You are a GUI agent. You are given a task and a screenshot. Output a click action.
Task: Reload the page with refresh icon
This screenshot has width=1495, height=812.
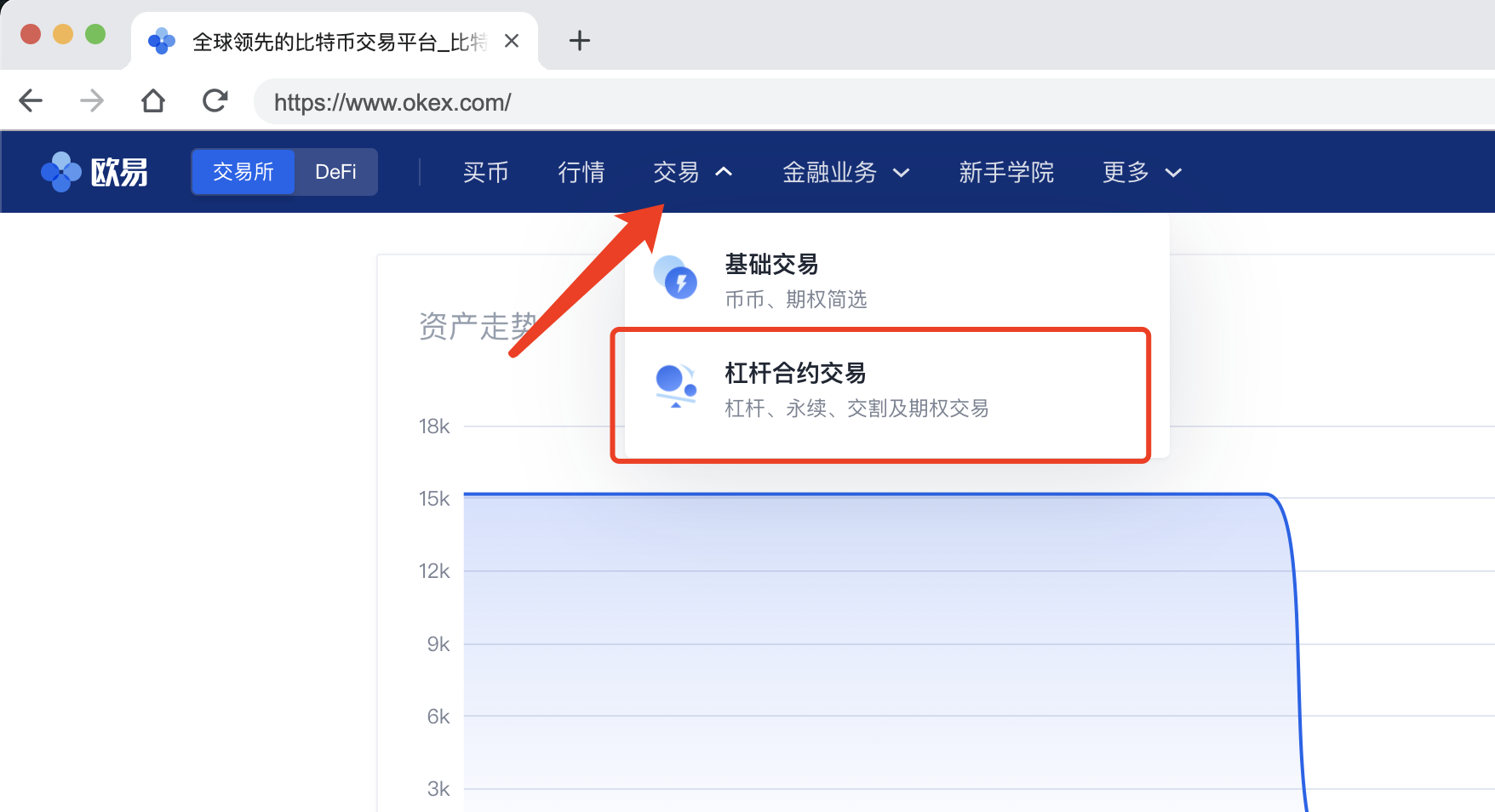click(215, 100)
